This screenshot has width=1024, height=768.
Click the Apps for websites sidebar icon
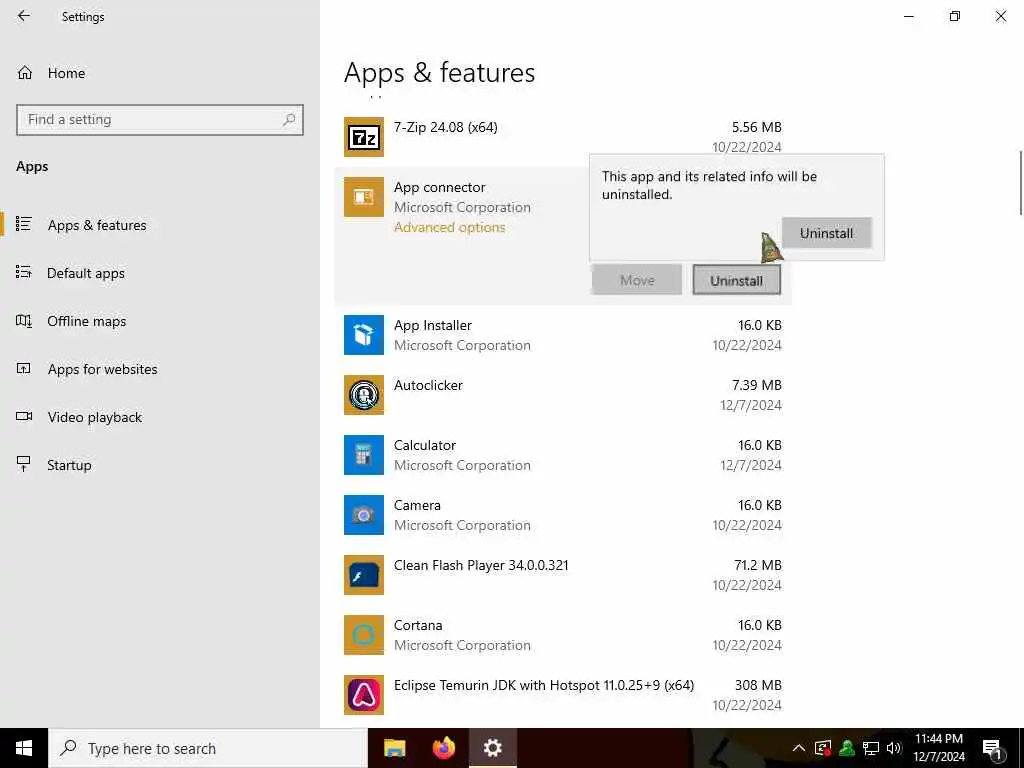24,369
